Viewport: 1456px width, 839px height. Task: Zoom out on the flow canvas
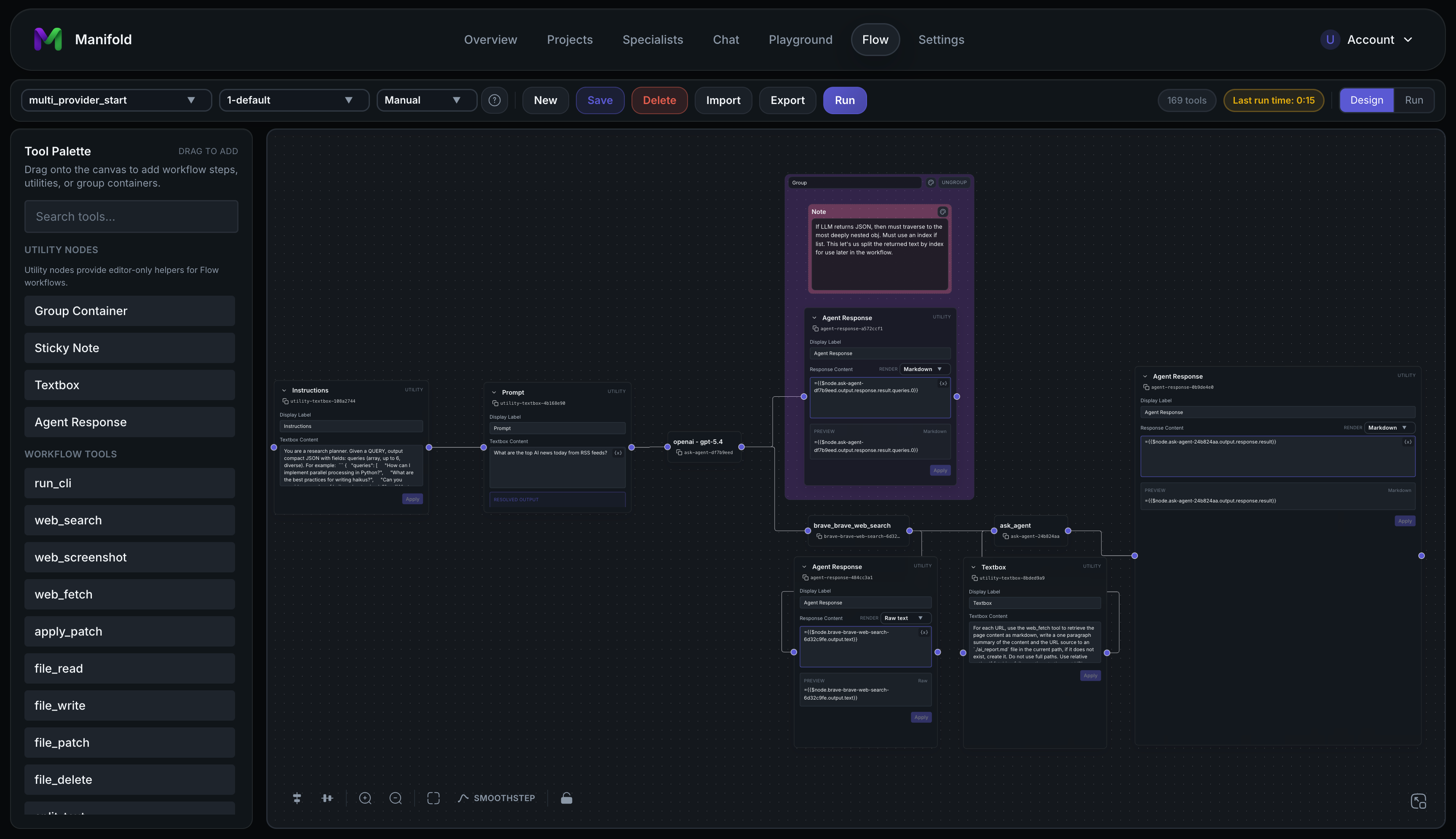pos(396,798)
